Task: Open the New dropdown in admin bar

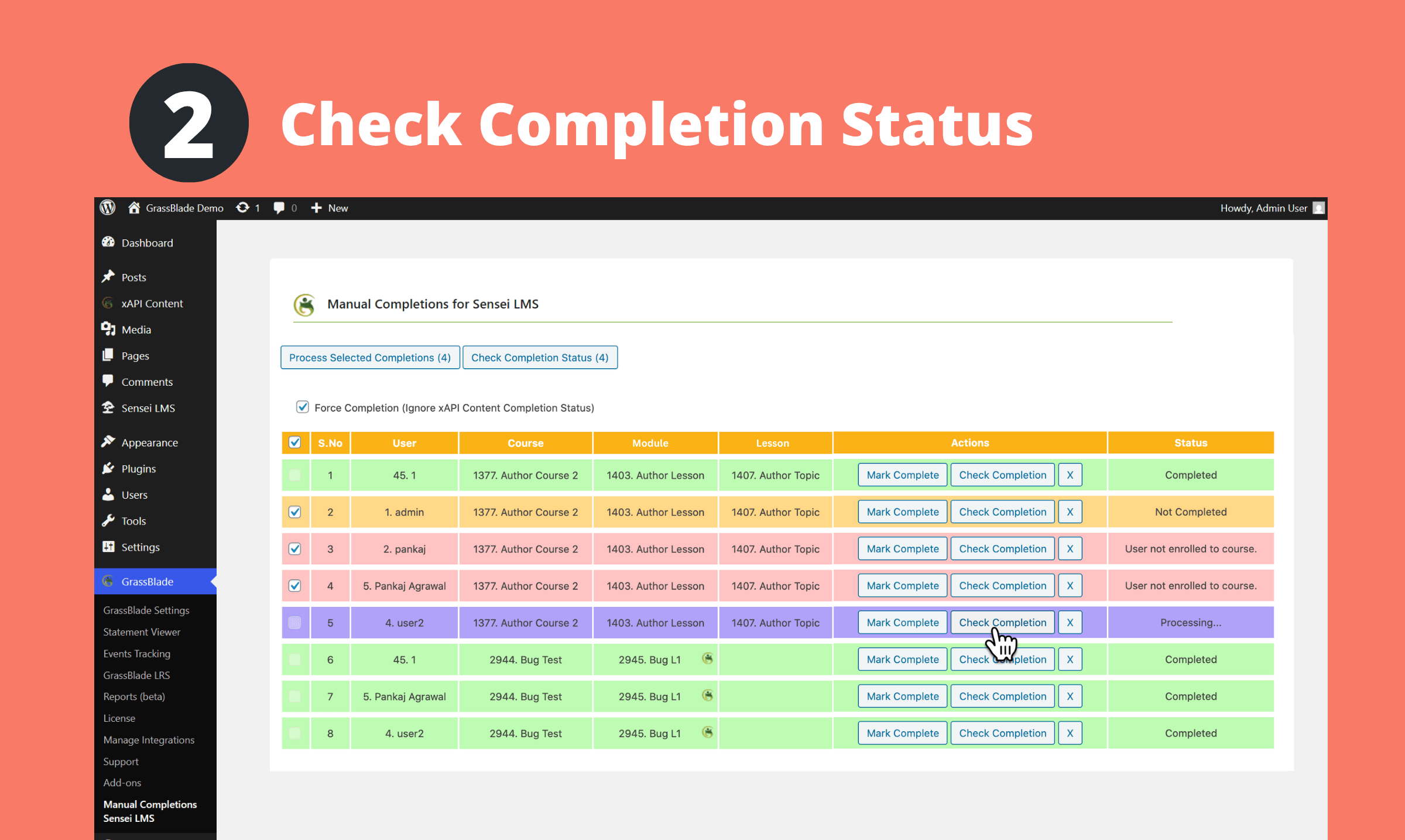Action: pos(329,208)
